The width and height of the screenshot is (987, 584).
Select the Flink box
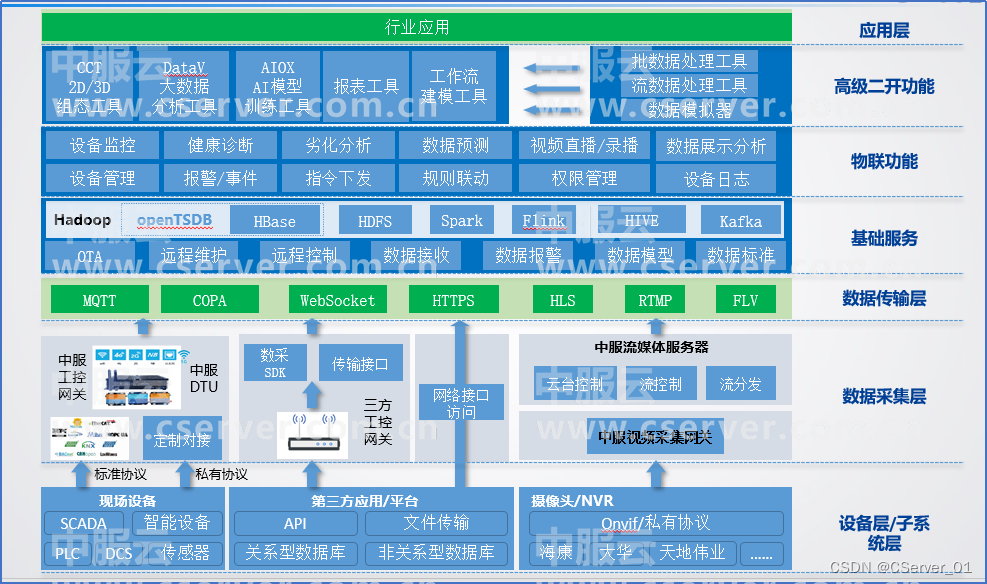[x=544, y=220]
